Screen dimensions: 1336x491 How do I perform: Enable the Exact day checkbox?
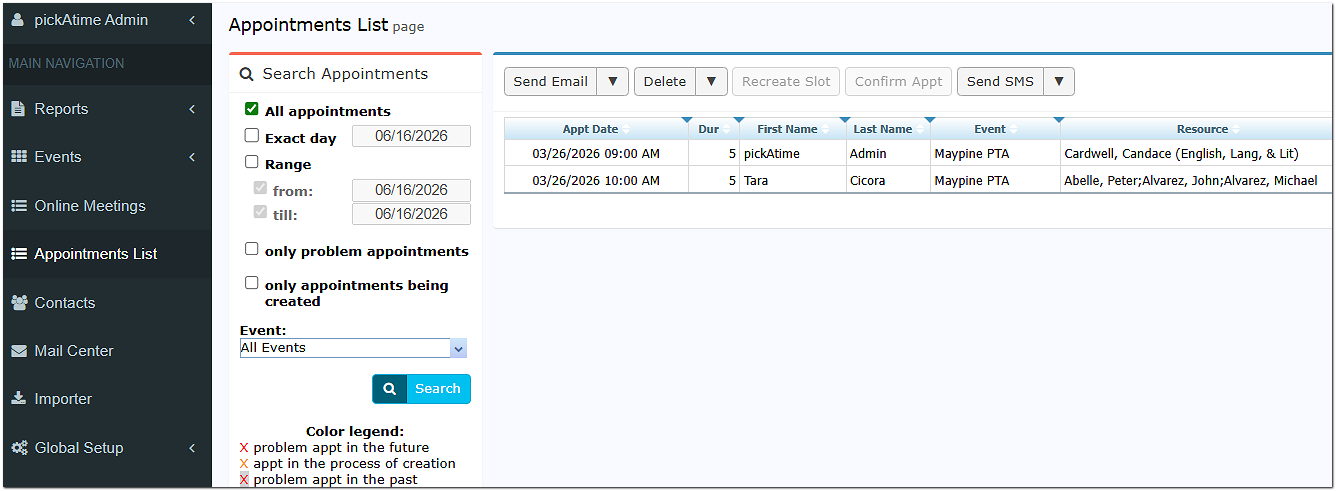252,136
